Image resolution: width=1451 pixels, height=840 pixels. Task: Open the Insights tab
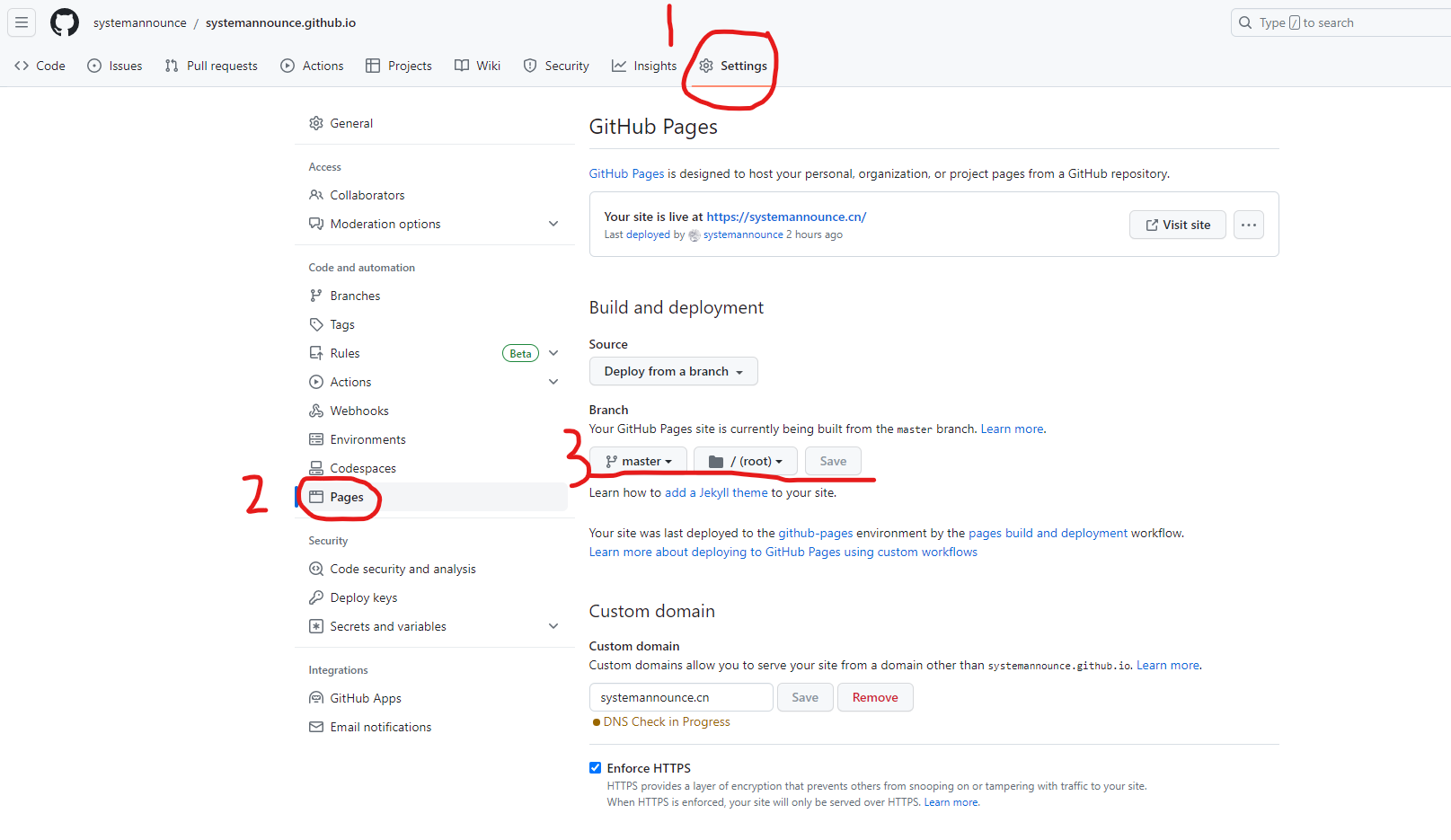pyautogui.click(x=644, y=66)
